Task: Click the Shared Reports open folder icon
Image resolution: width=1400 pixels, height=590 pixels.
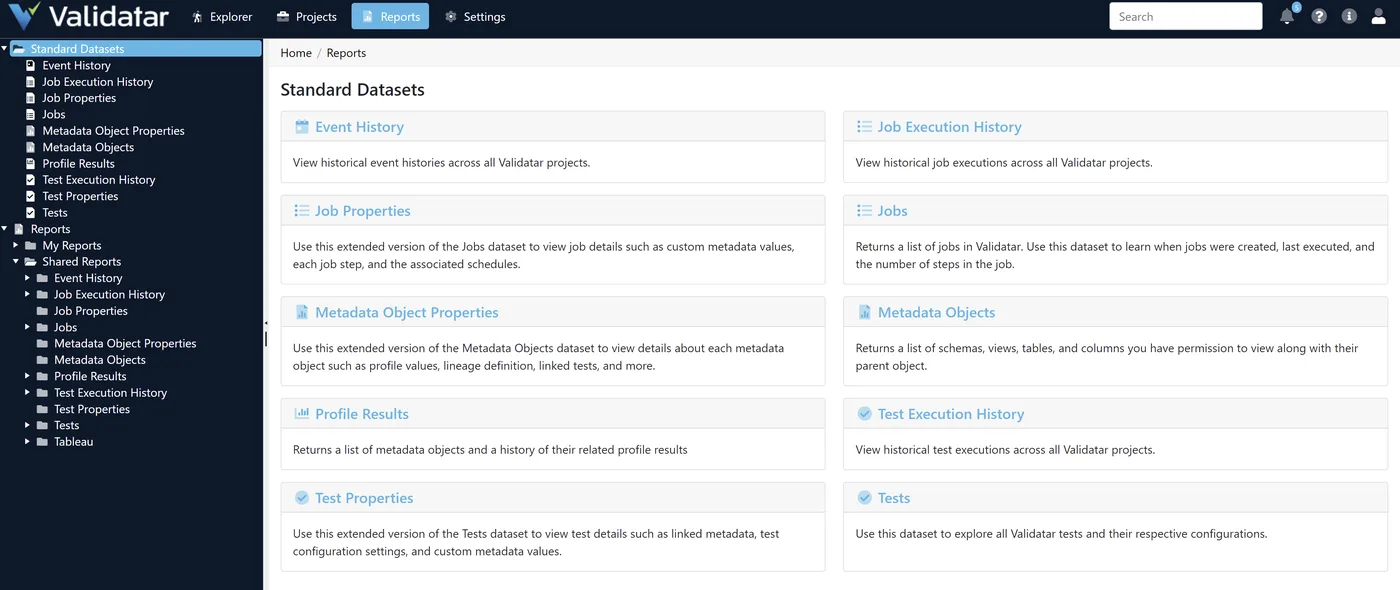Action: [x=30, y=262]
